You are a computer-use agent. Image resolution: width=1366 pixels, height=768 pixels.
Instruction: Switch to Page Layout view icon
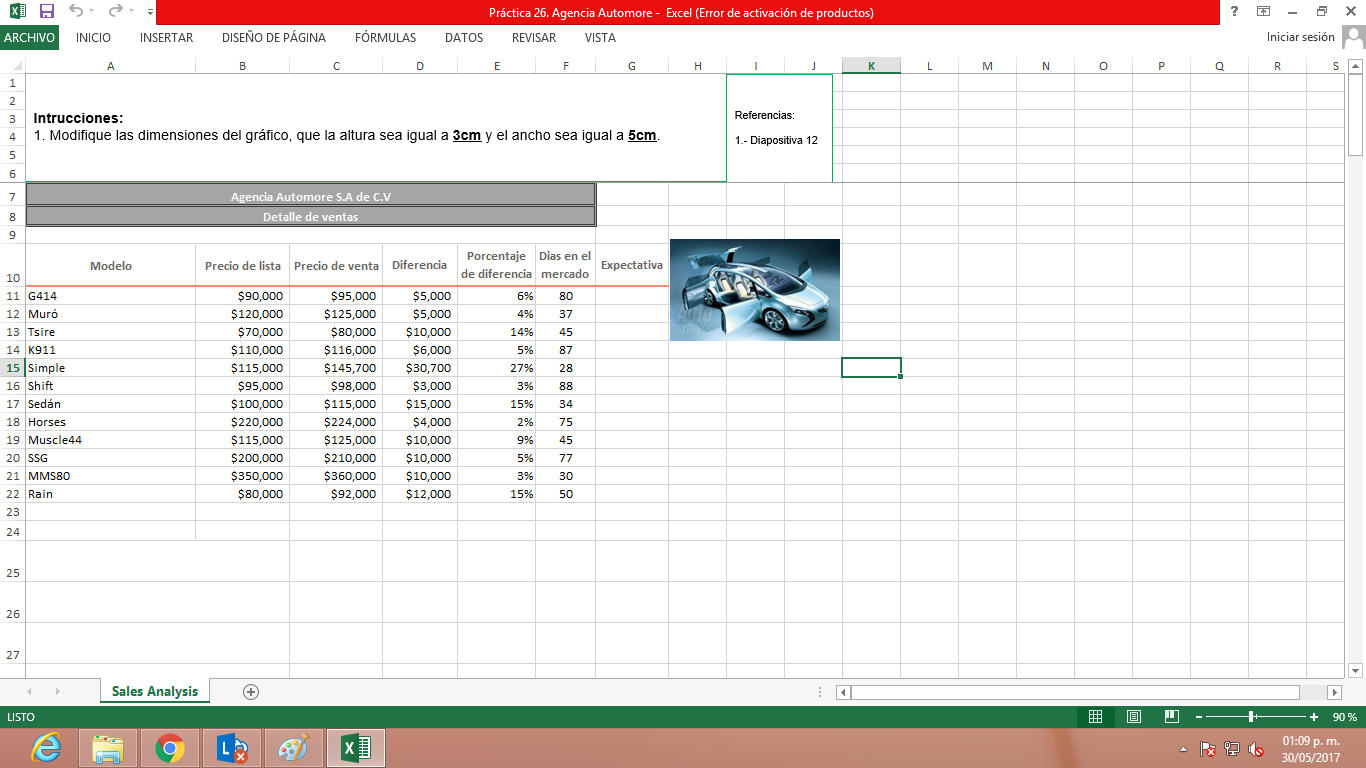tap(1134, 717)
